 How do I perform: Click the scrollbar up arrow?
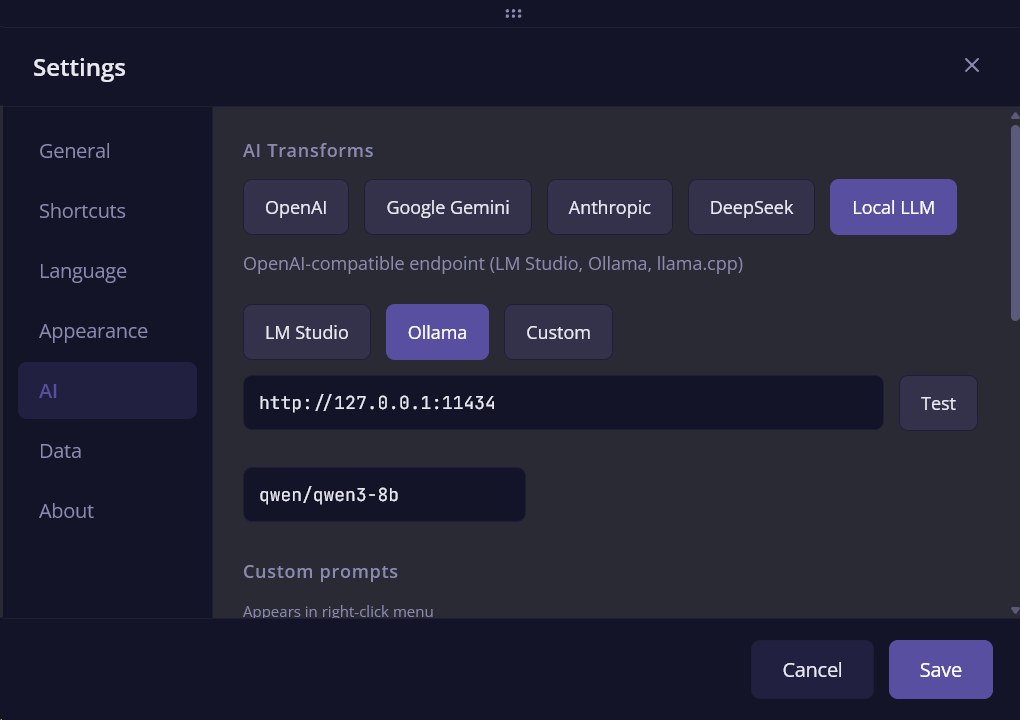(x=1014, y=116)
